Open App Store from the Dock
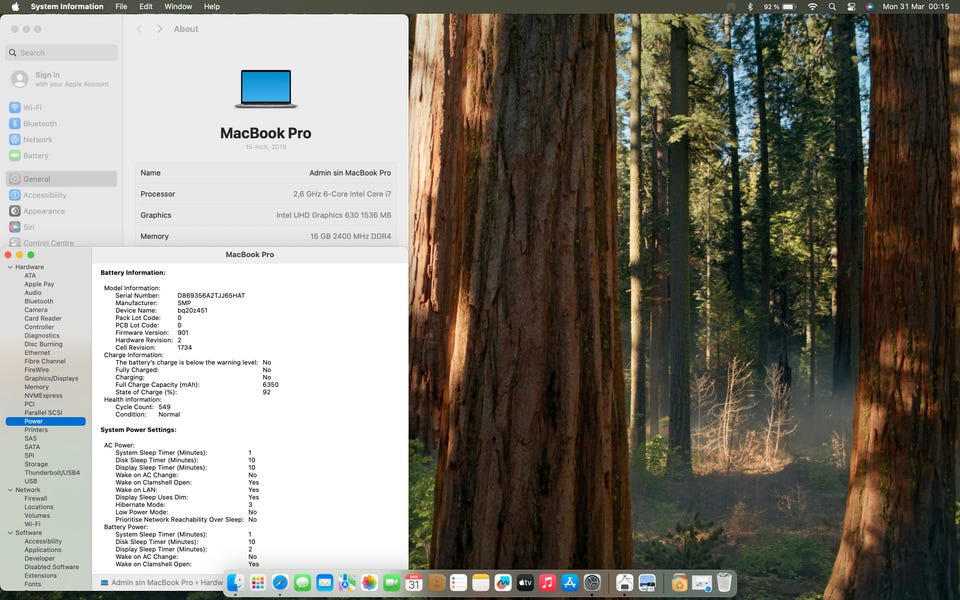 [570, 582]
